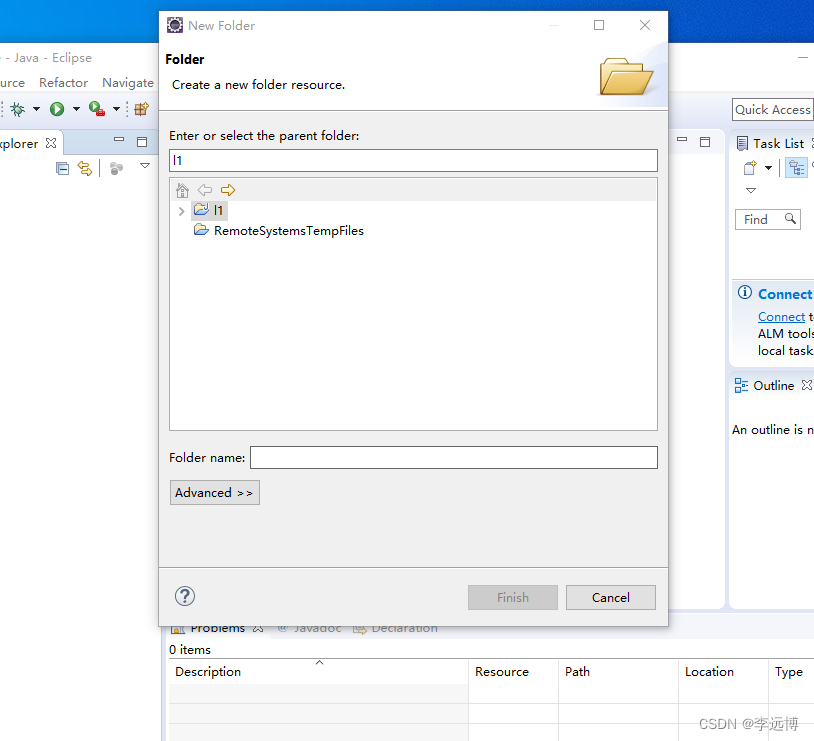Click the New Task icon in Task List
The width and height of the screenshot is (814, 741).
coord(749,167)
